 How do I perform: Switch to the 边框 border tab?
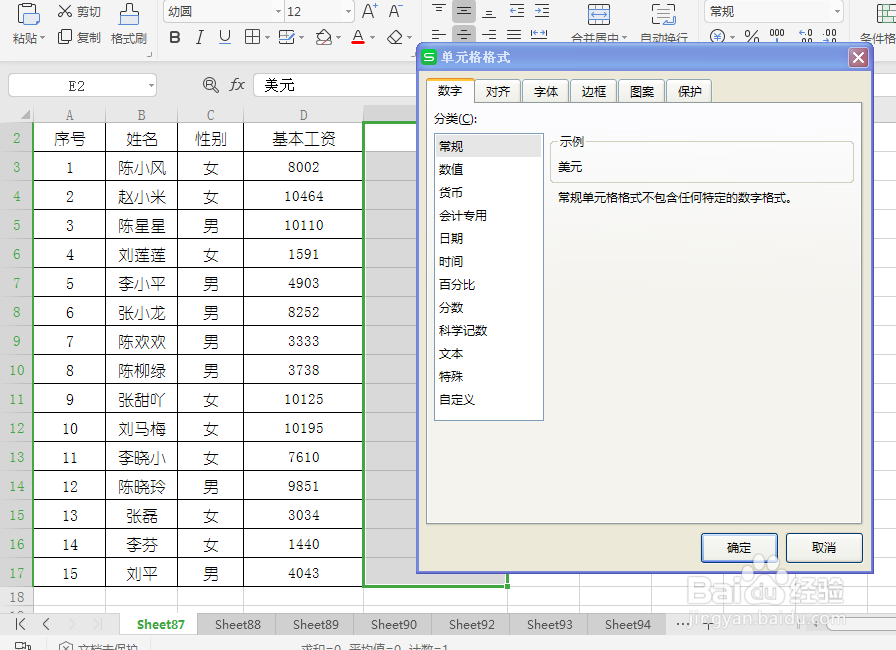[x=593, y=90]
